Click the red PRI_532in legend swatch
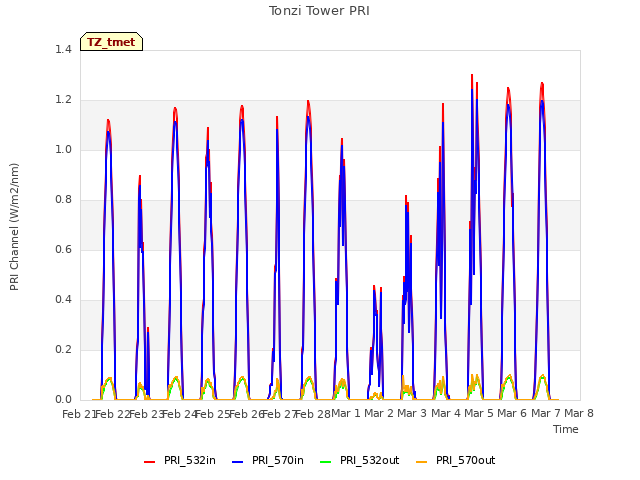 149,462
